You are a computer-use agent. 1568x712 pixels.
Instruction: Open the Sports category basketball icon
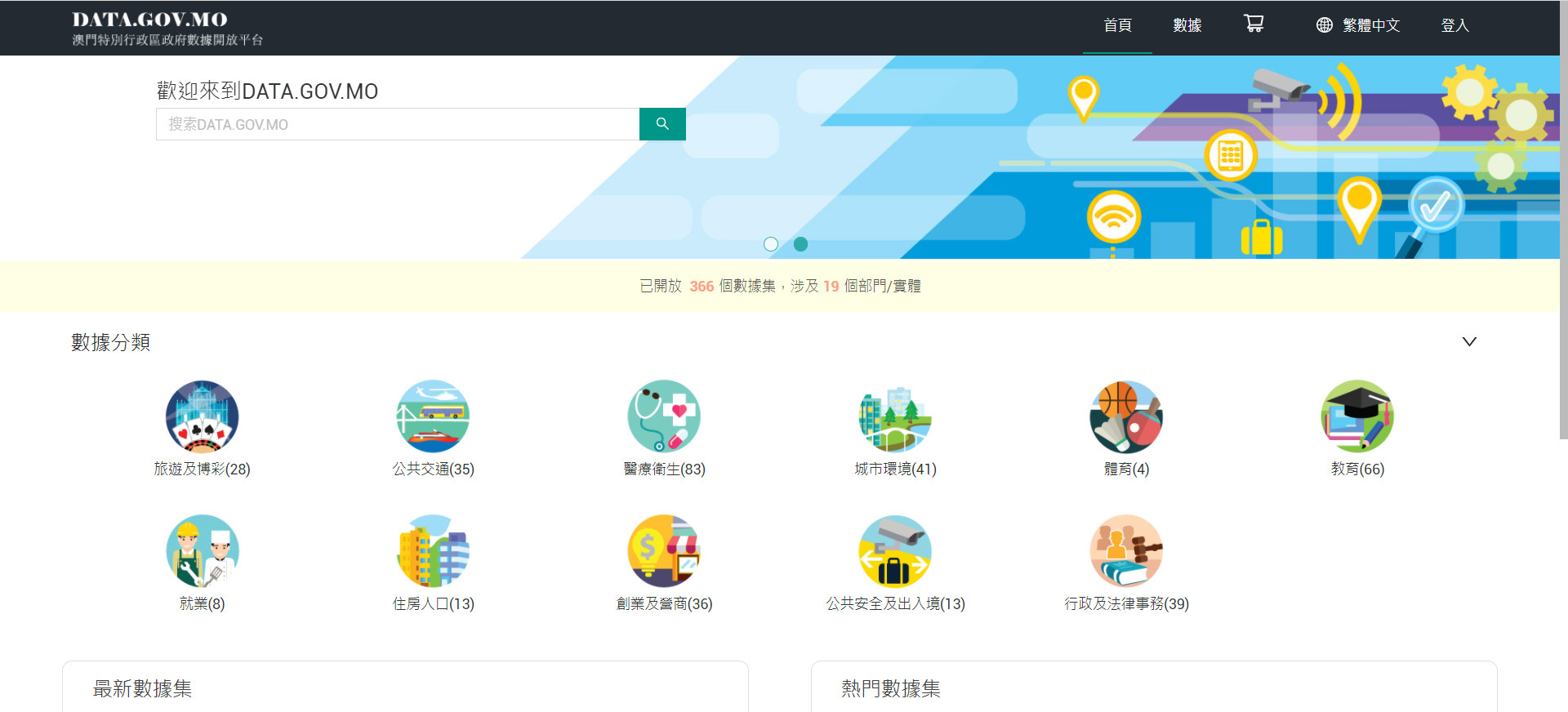click(1126, 416)
